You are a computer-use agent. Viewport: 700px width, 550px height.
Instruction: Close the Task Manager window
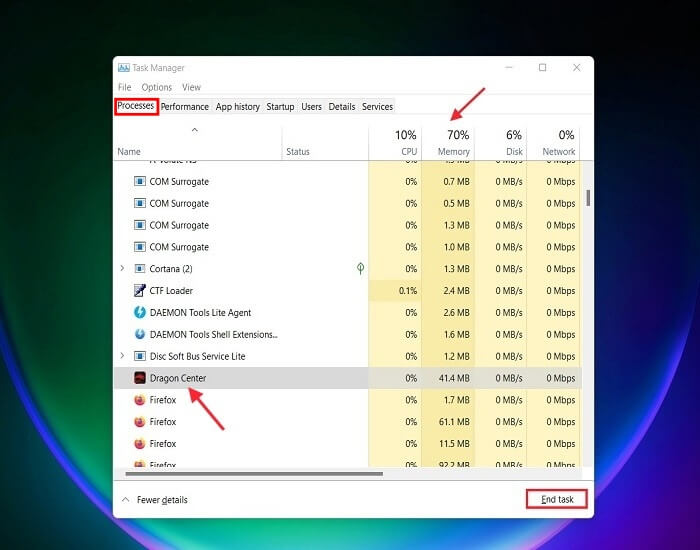[577, 67]
